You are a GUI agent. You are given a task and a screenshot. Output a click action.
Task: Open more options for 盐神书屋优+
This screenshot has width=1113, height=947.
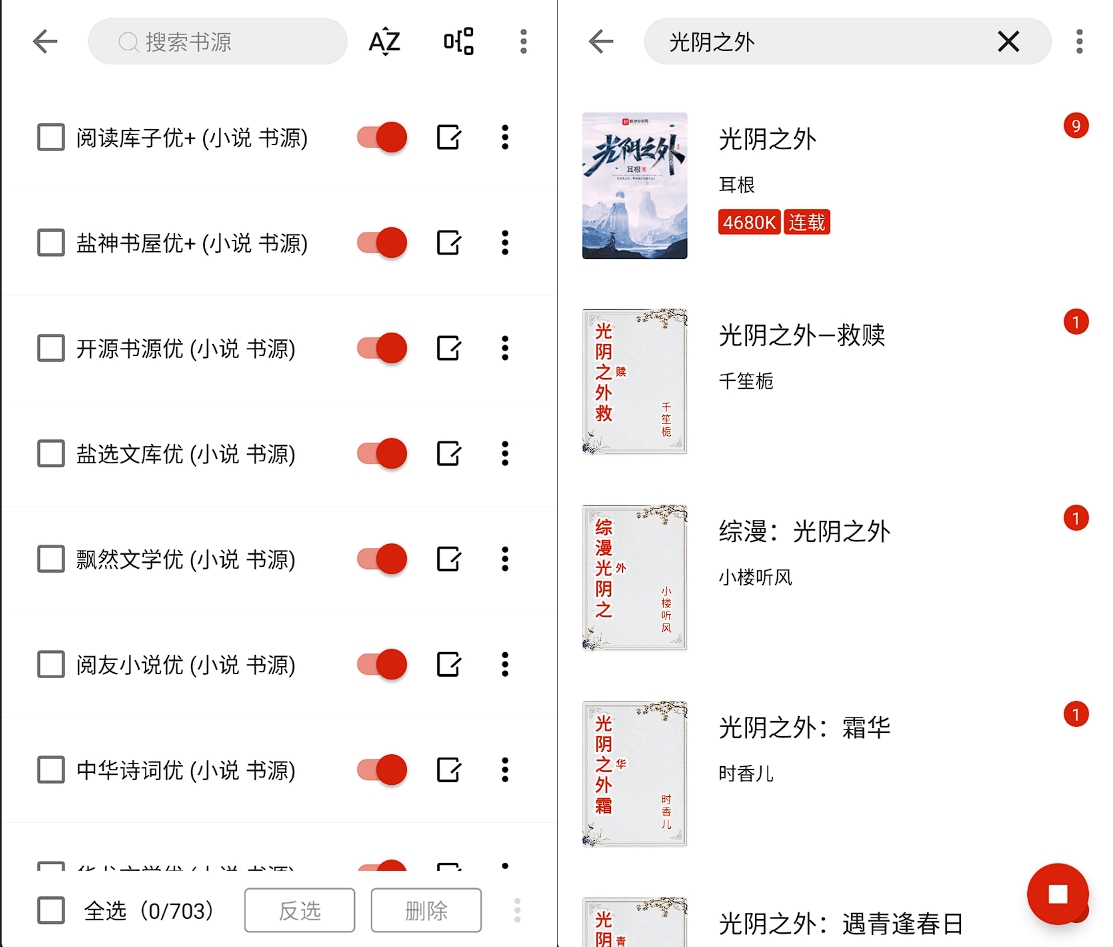point(505,242)
